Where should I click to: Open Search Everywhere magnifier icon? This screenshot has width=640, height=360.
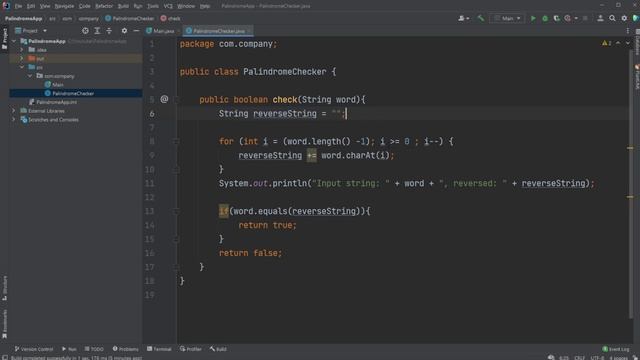point(612,18)
